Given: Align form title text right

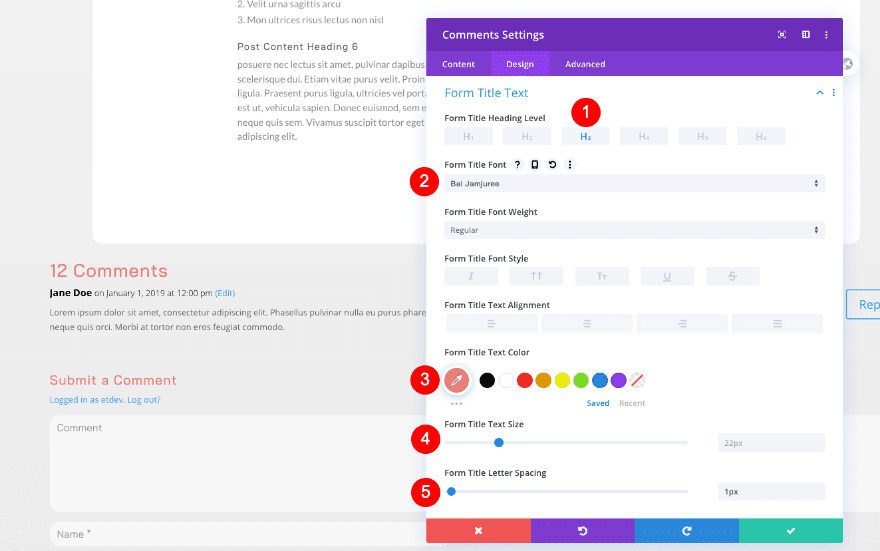Looking at the screenshot, I should (682, 324).
